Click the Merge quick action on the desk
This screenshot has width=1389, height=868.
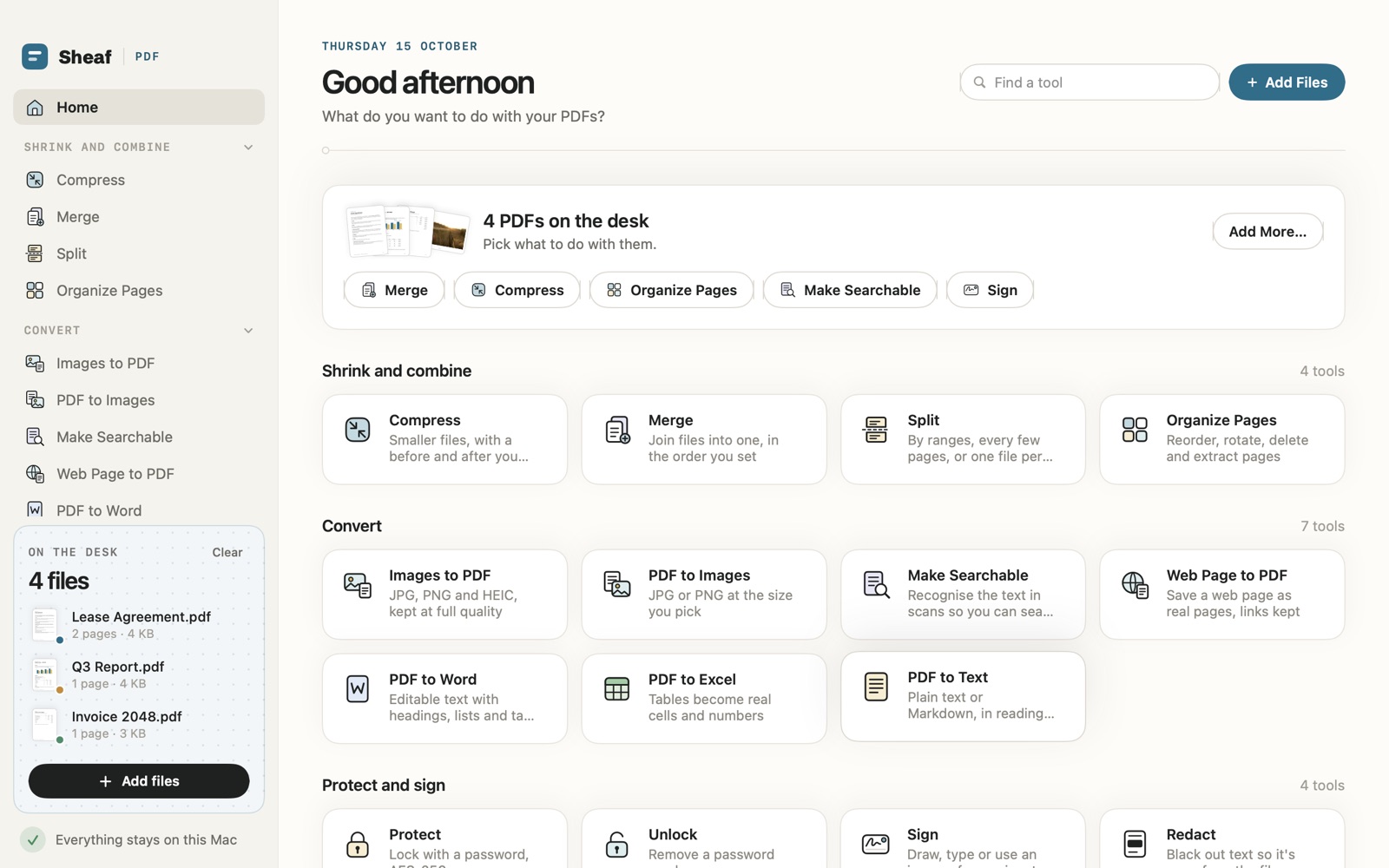pos(394,290)
